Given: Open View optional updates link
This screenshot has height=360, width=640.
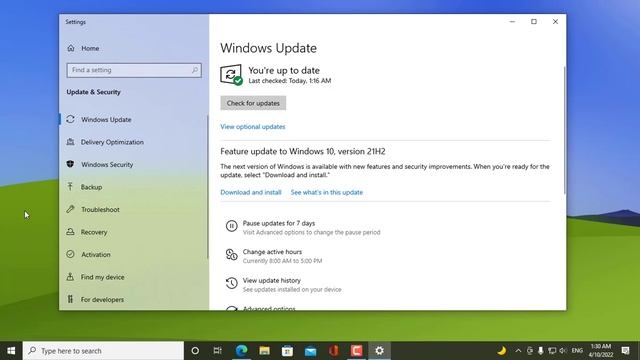Looking at the screenshot, I should point(253,127).
